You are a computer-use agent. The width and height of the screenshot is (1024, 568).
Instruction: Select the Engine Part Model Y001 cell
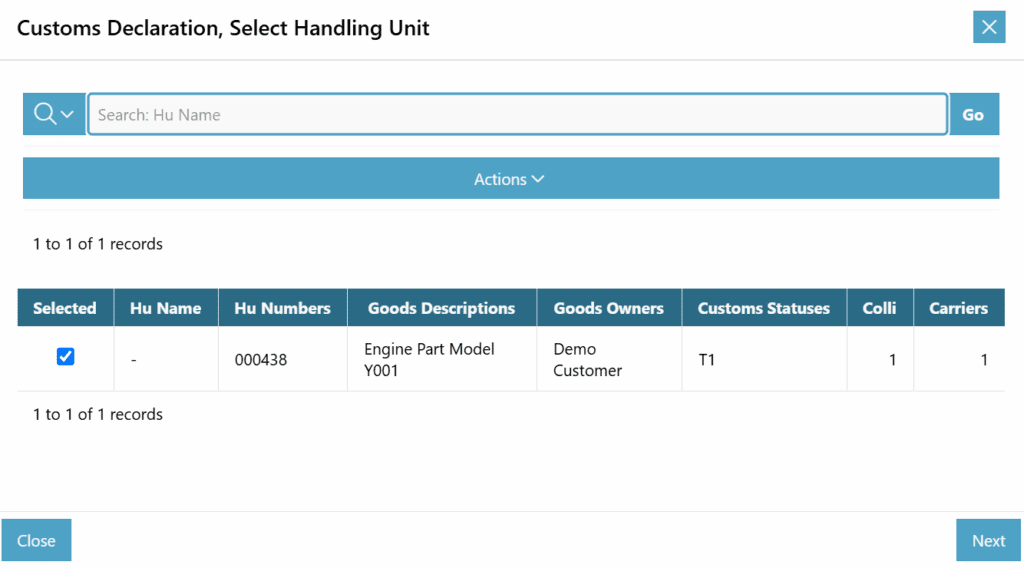429,360
